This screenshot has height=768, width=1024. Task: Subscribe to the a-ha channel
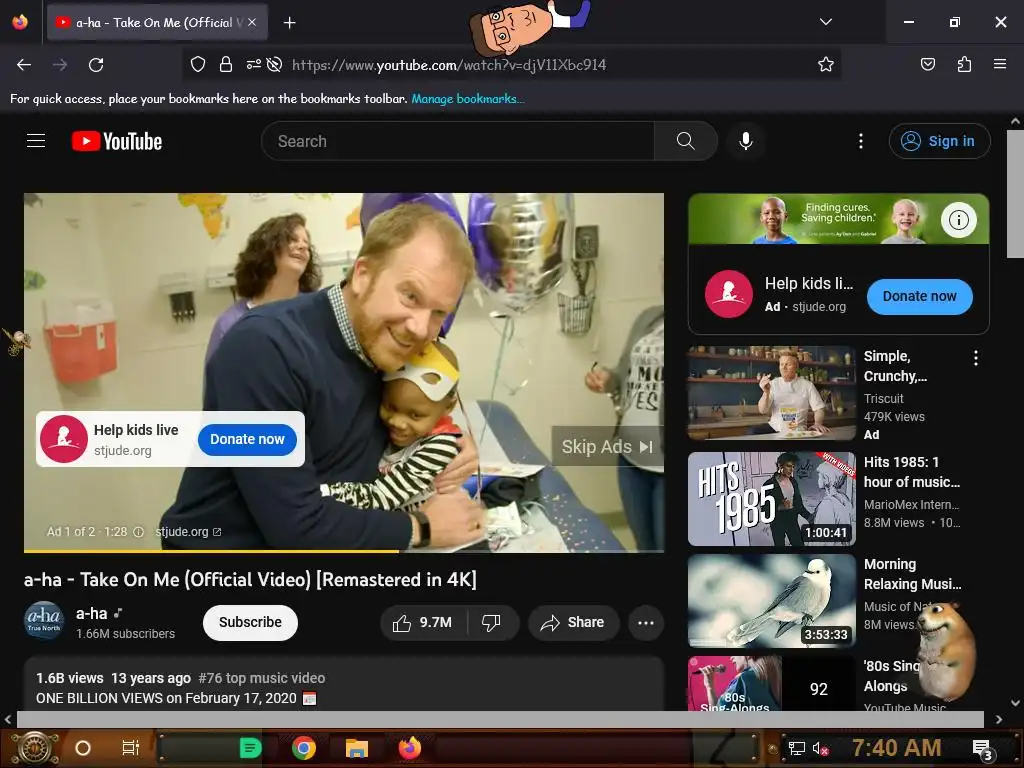(x=250, y=622)
